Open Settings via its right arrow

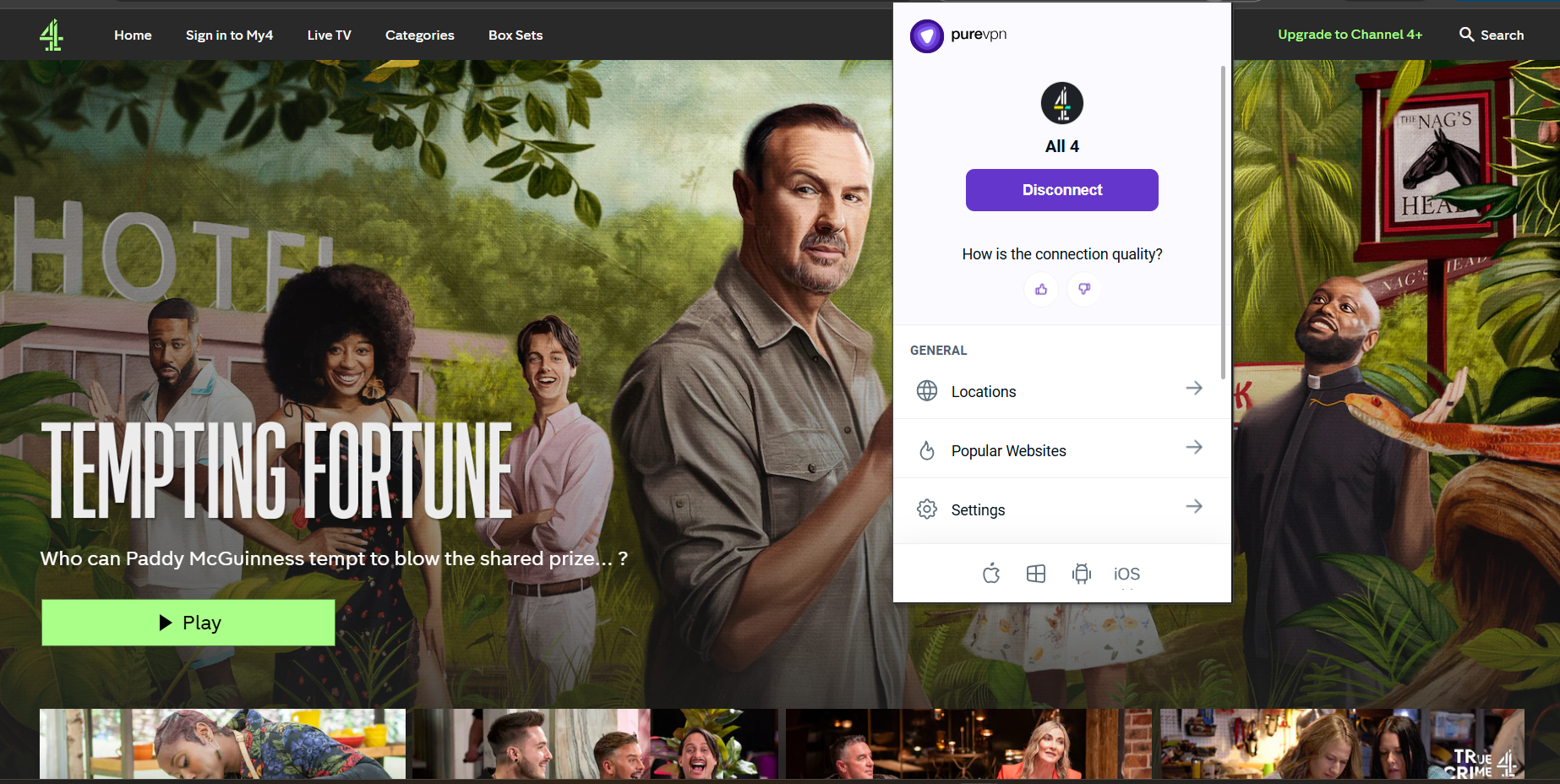pos(1193,507)
